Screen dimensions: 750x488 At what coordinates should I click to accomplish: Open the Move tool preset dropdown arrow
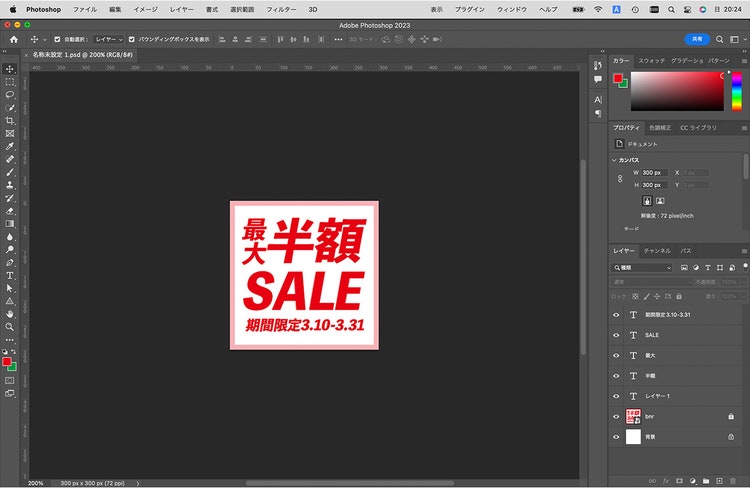pos(44,40)
